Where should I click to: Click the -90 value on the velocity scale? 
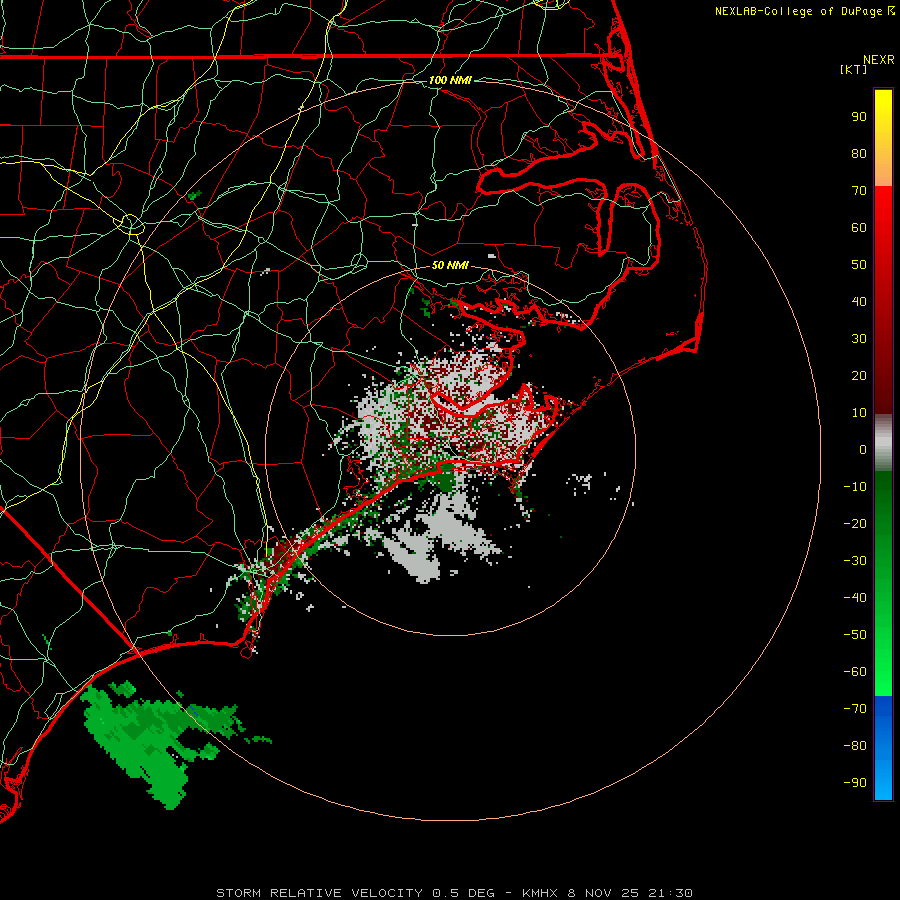coord(855,783)
